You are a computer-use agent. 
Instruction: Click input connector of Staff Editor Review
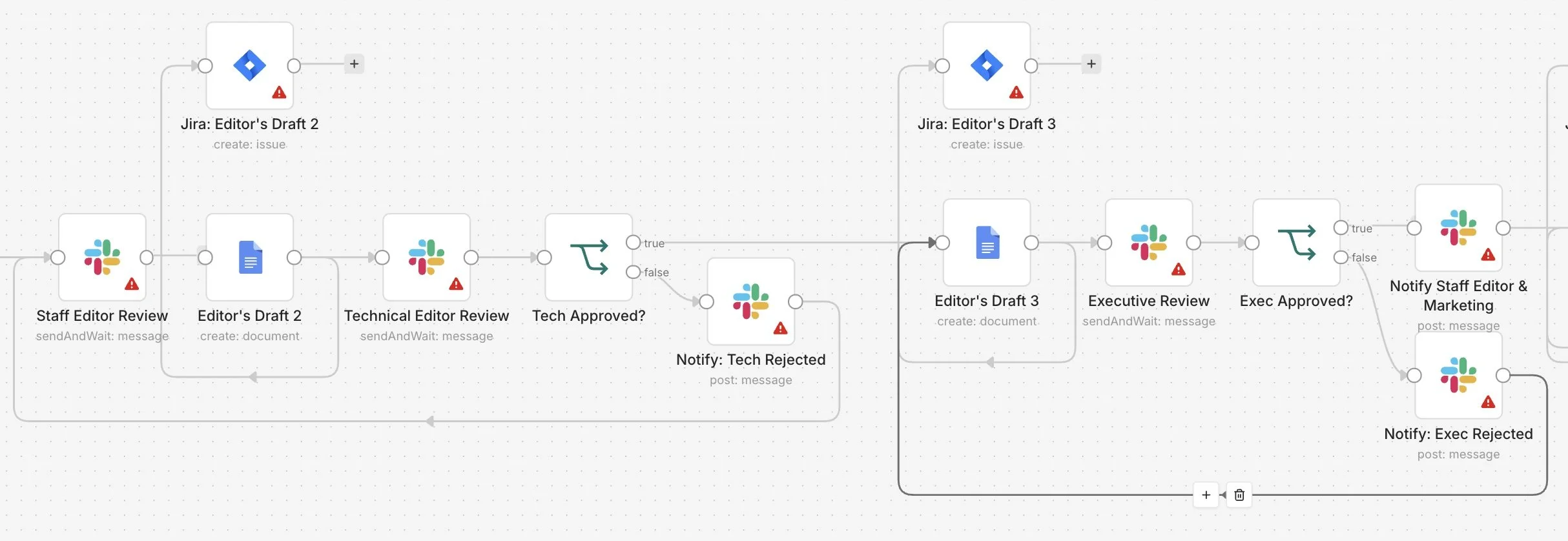point(58,258)
